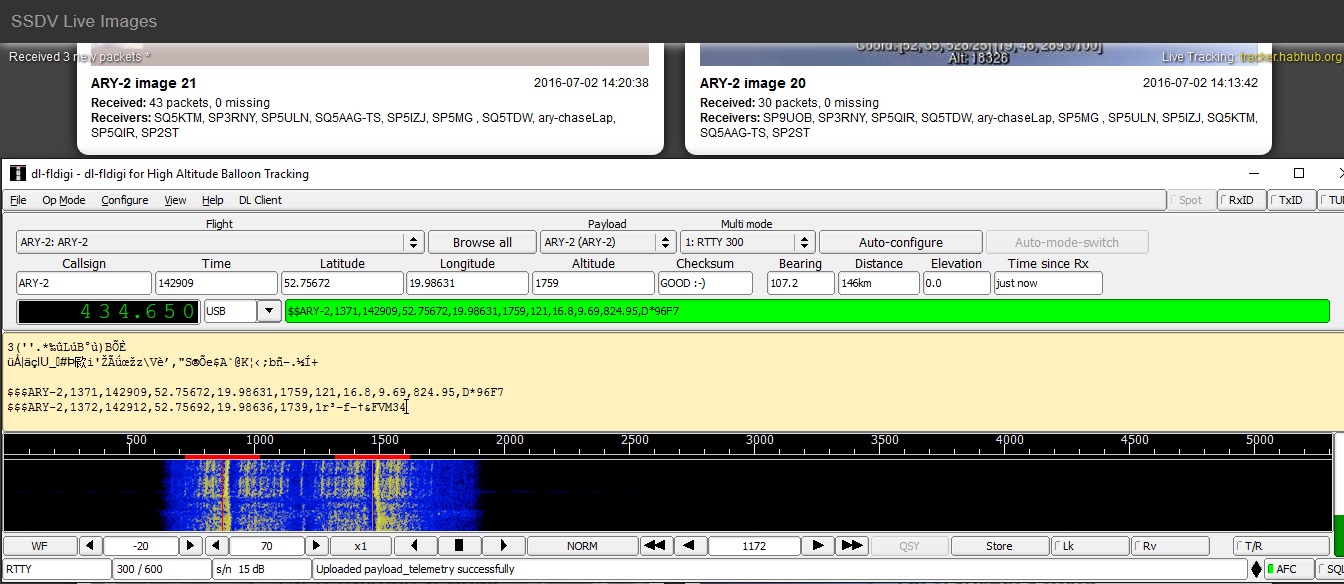Enable the TxID toggle
This screenshot has width=1344, height=584.
point(1291,200)
